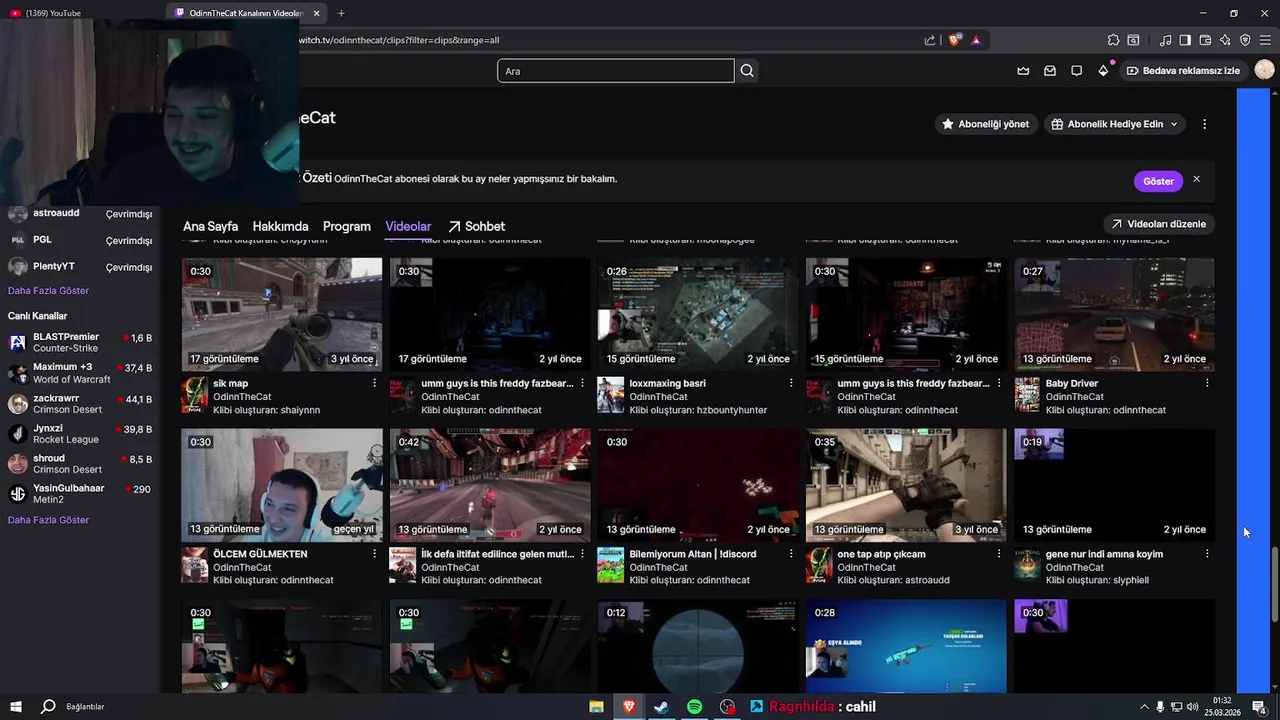Expand Daha Fazla Göster under followed channels
This screenshot has width=1280, height=720.
(x=49, y=291)
